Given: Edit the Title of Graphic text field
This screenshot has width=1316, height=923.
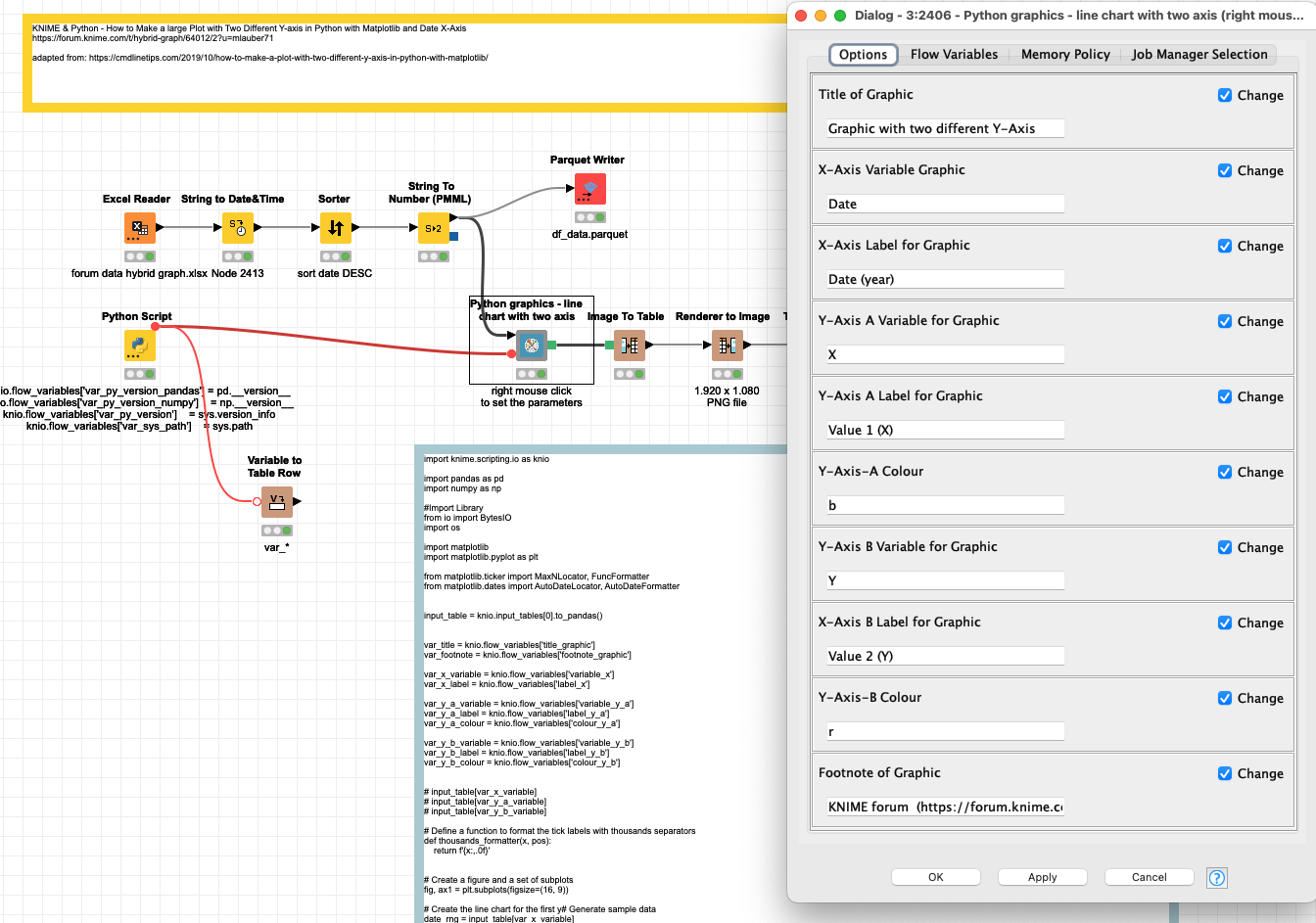Looking at the screenshot, I should [945, 128].
